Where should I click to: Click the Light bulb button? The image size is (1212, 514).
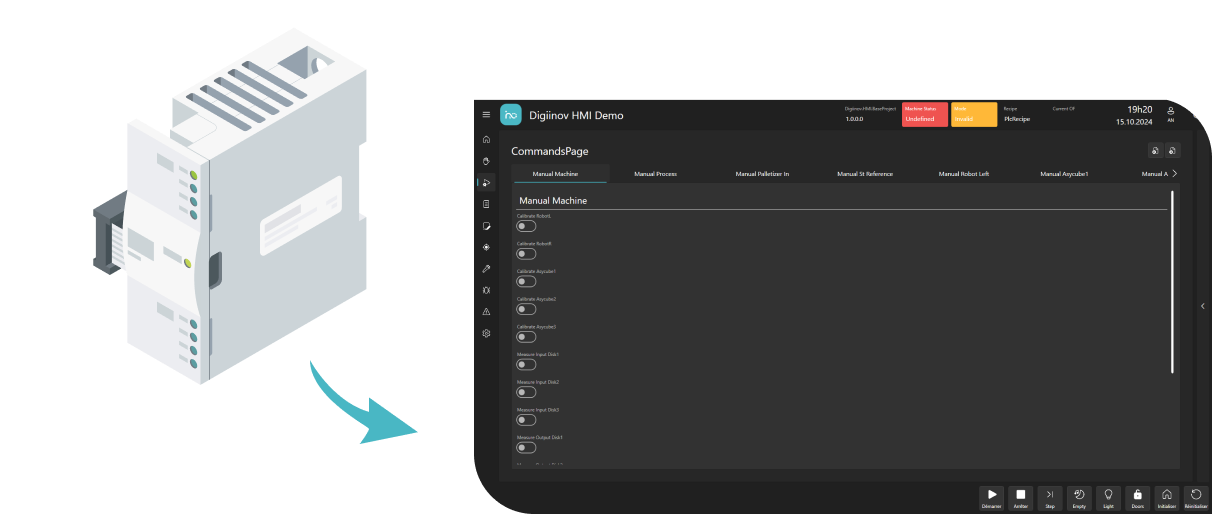pos(1108,496)
